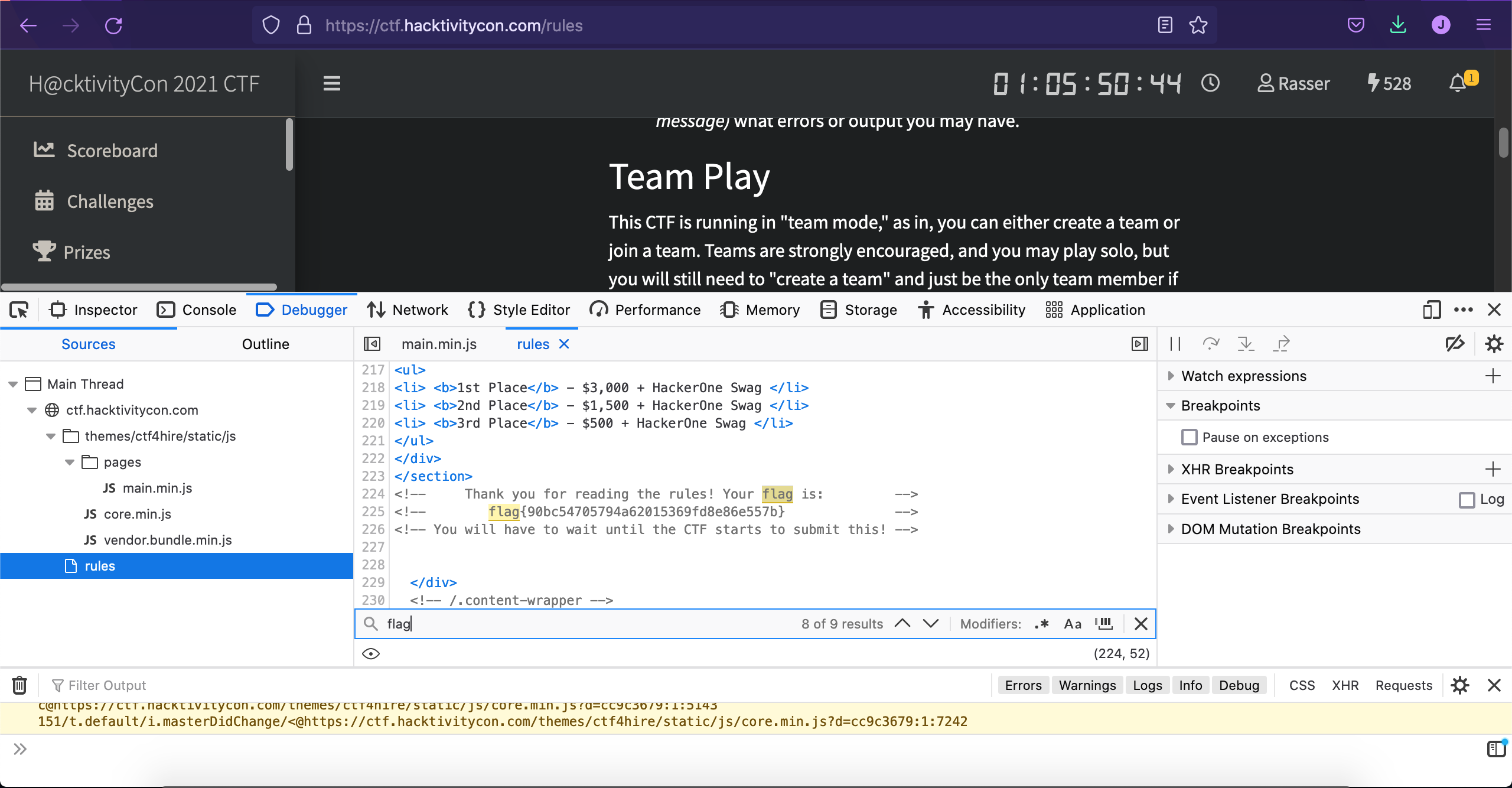
Task: Toggle the hamburger sidebar menu icon
Action: point(332,83)
